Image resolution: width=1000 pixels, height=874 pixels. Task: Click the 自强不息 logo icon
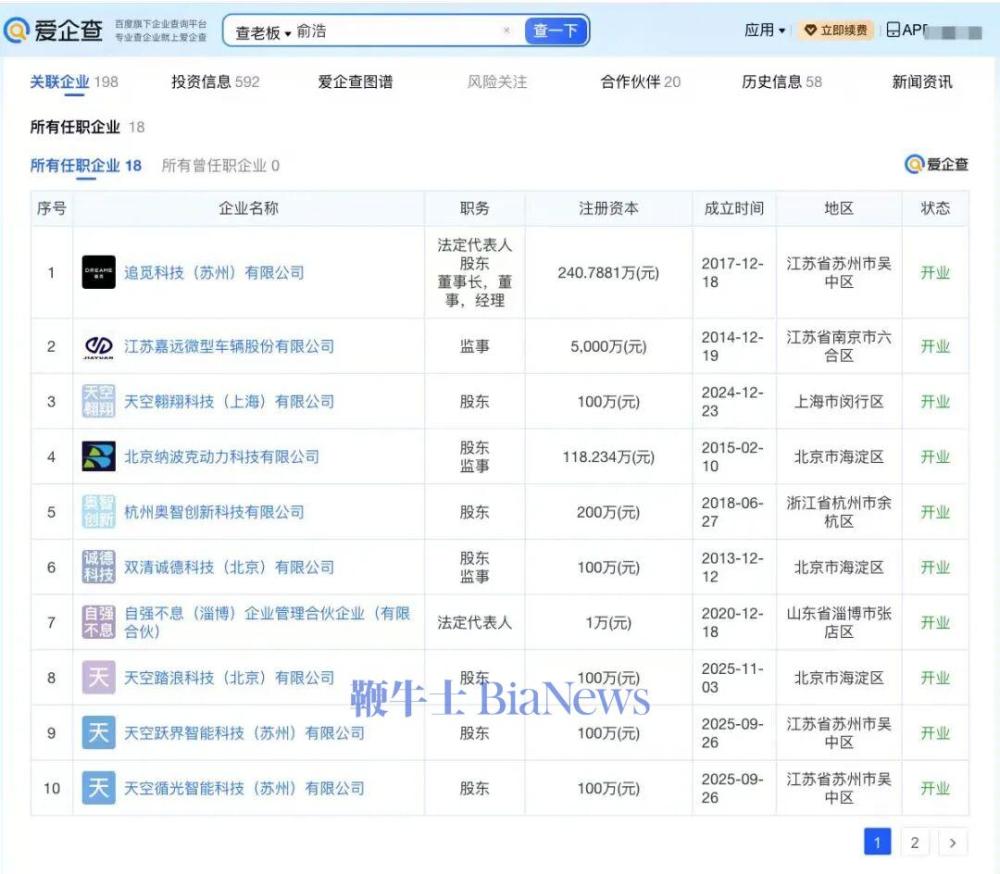coord(99,623)
